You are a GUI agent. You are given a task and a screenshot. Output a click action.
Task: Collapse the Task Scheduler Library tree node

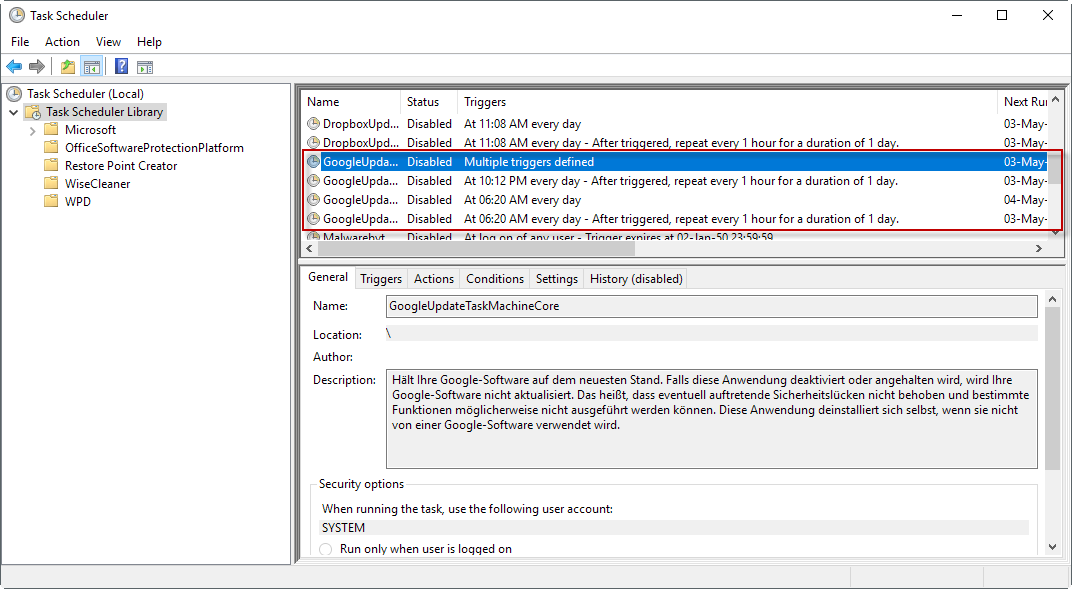click(14, 112)
